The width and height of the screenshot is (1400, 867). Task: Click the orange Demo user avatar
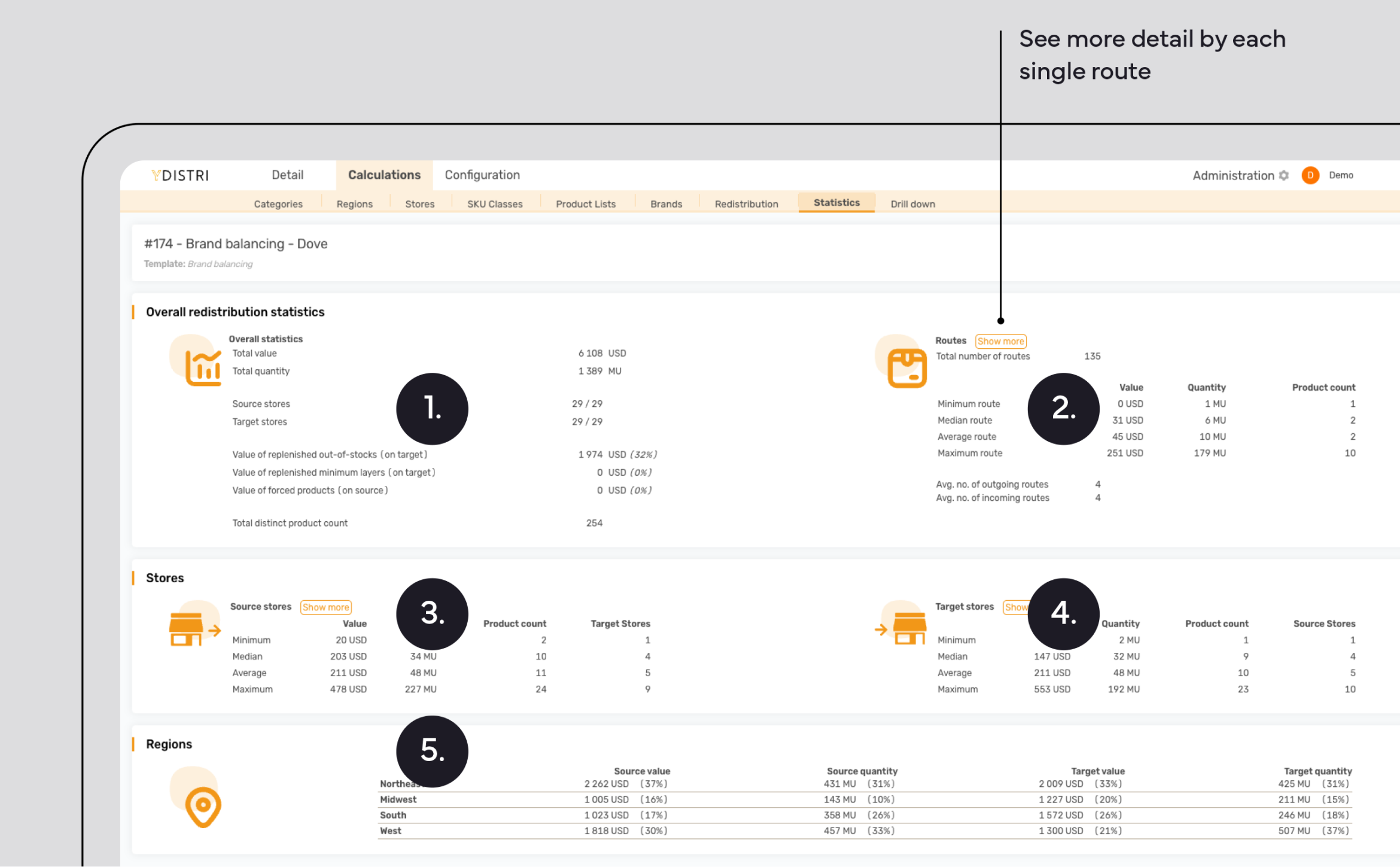pos(1310,175)
